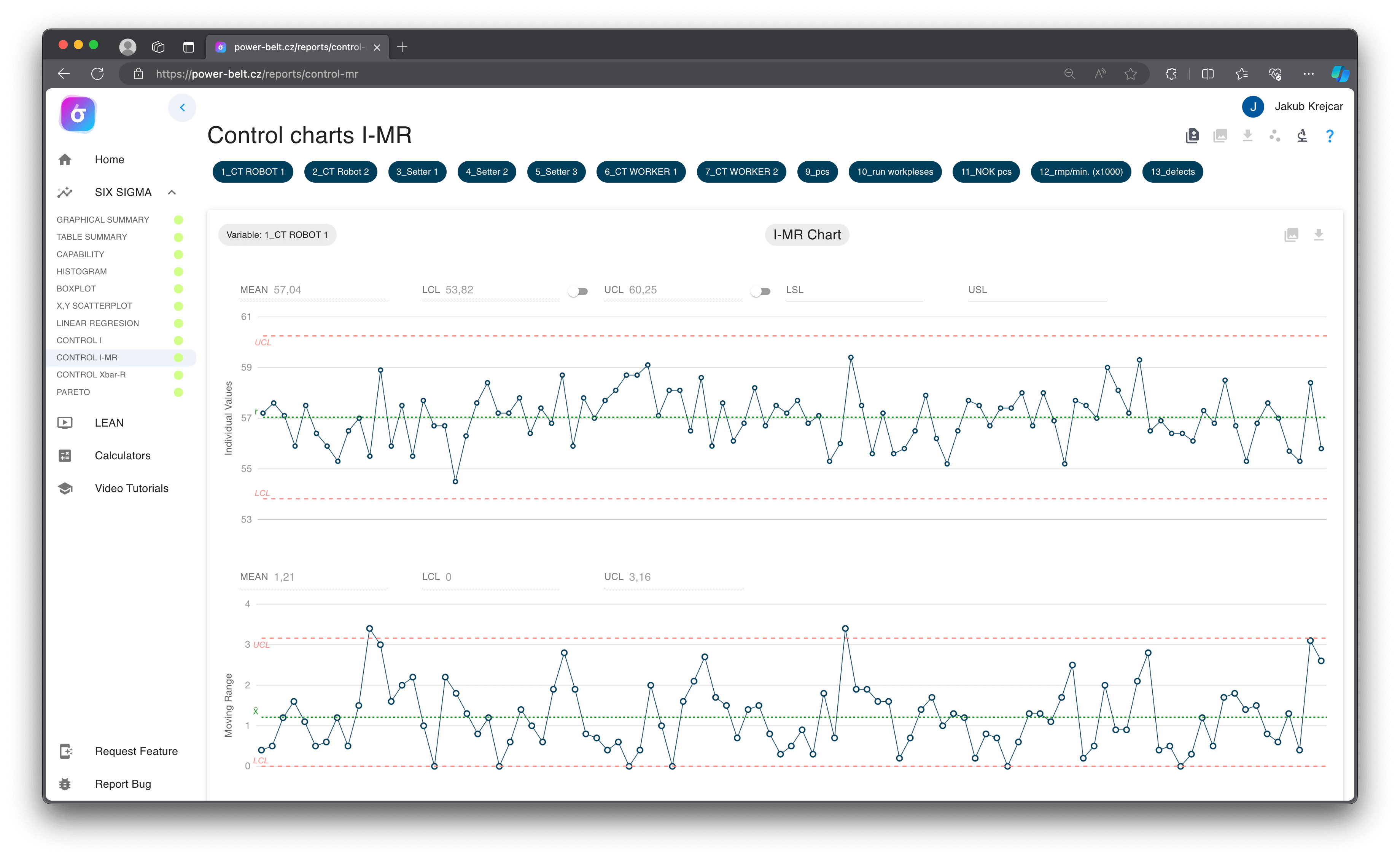Collapse the sidebar with chevron button

(x=182, y=107)
